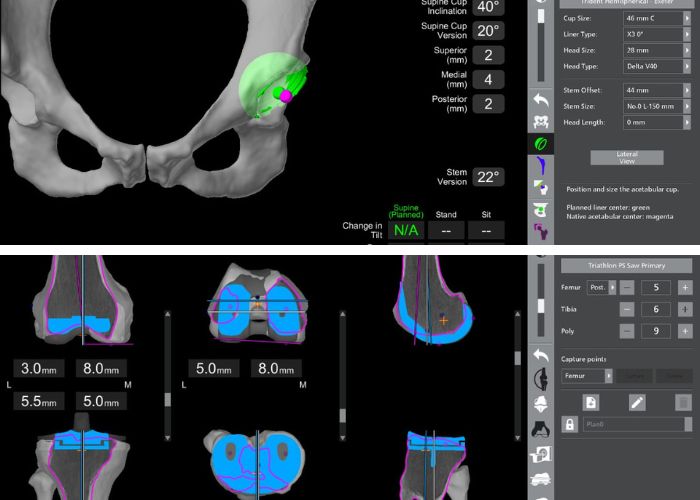Click the undo arrow in the hip planning toolbar

click(x=541, y=99)
